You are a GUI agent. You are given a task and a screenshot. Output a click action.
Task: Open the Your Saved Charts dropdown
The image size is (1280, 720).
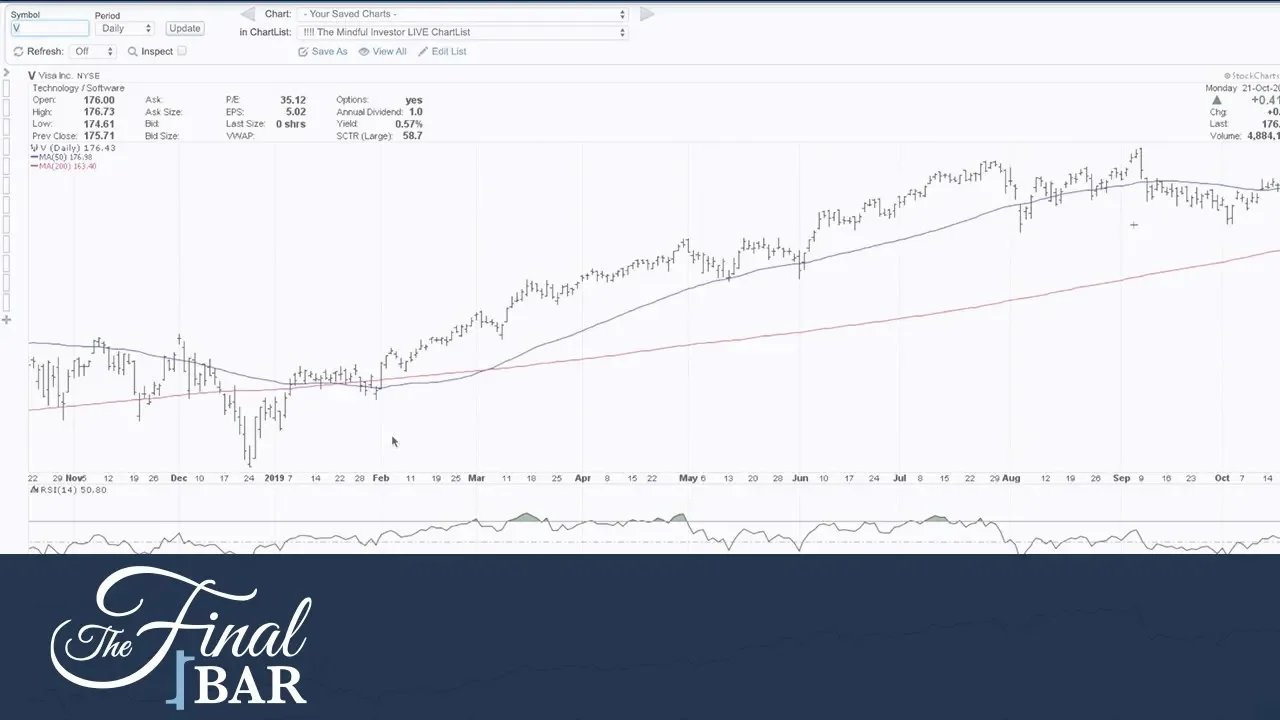tap(464, 14)
